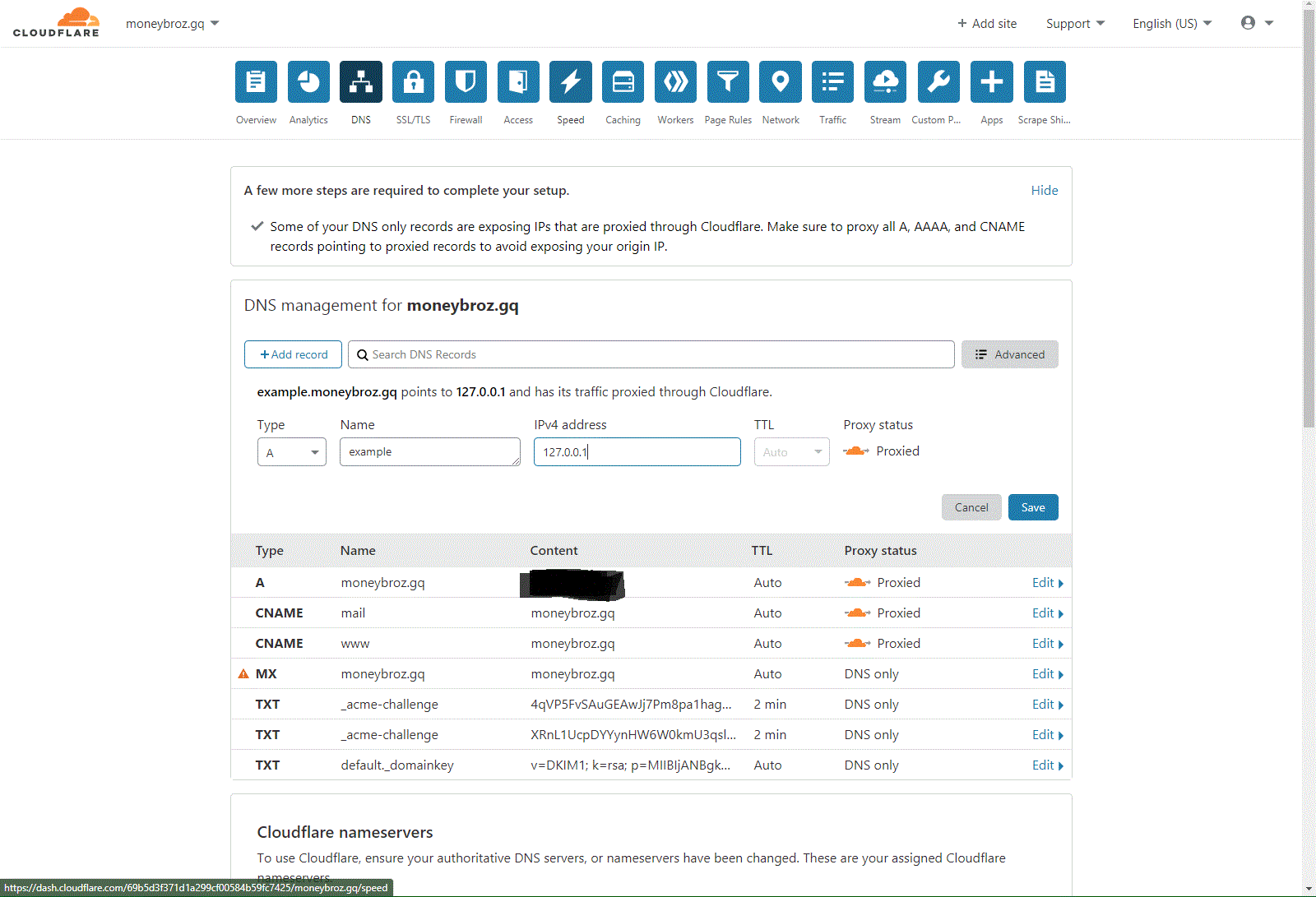Open the Caching drive icon
The image size is (1316, 897).
pyautogui.click(x=623, y=81)
